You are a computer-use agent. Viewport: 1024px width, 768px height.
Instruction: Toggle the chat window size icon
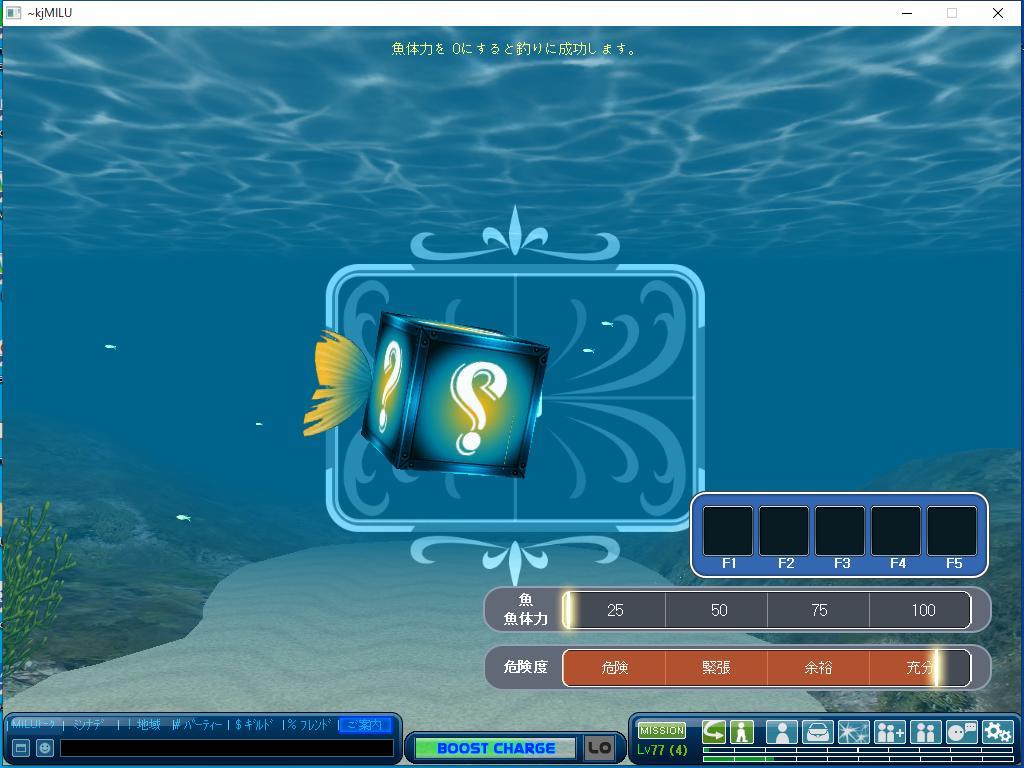(x=21, y=748)
